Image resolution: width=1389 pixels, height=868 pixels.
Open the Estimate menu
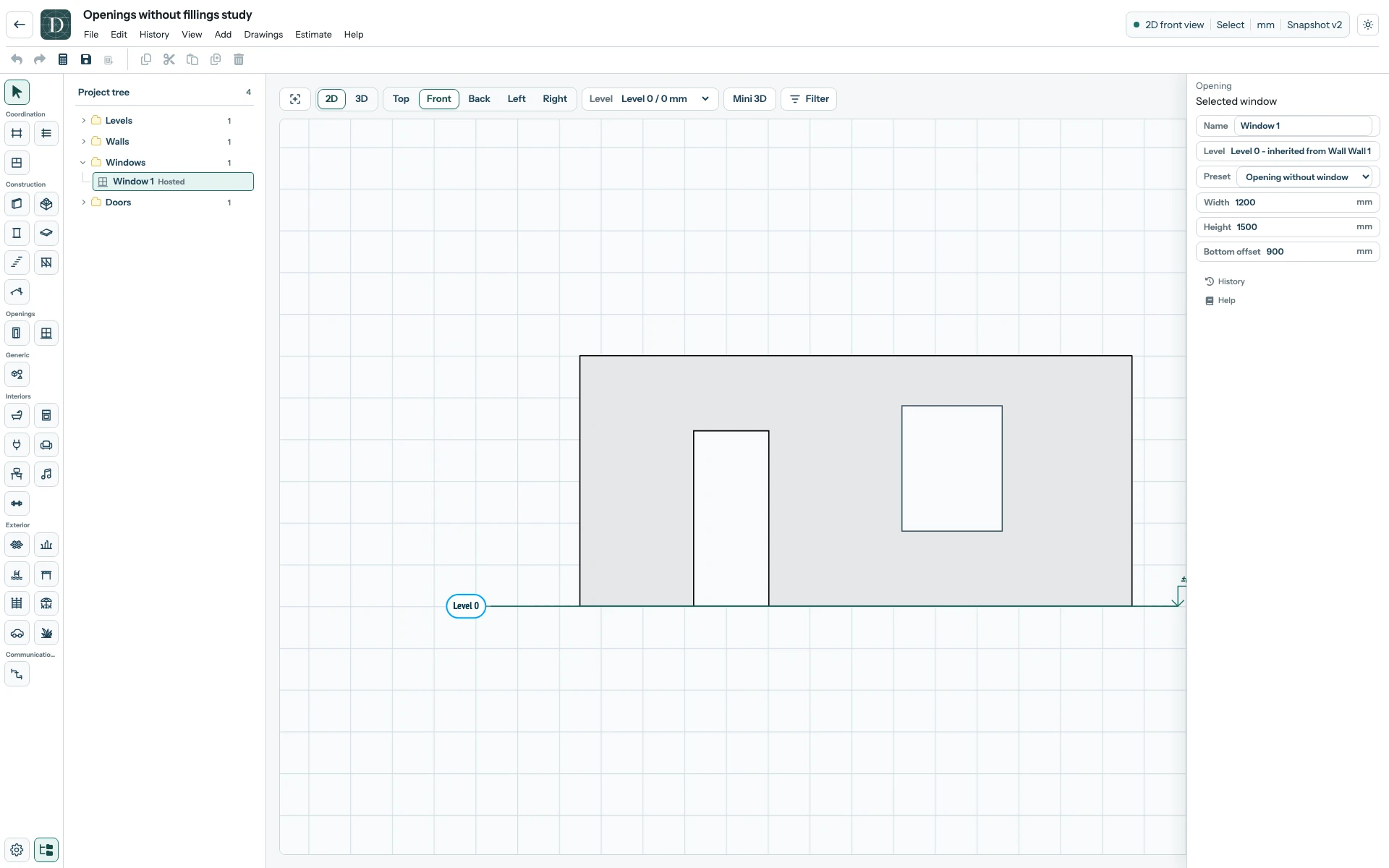click(313, 35)
